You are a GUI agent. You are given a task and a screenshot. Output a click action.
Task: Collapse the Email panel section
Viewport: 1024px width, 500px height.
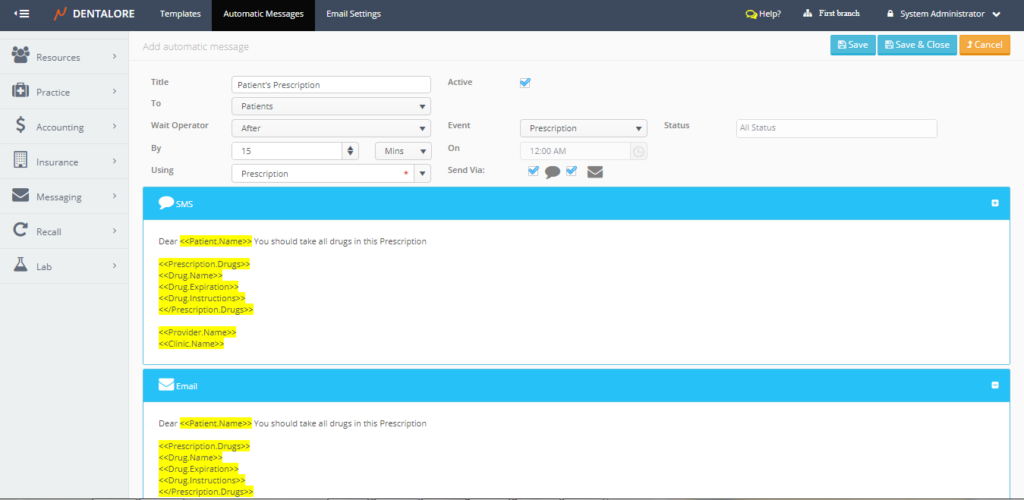(995, 385)
